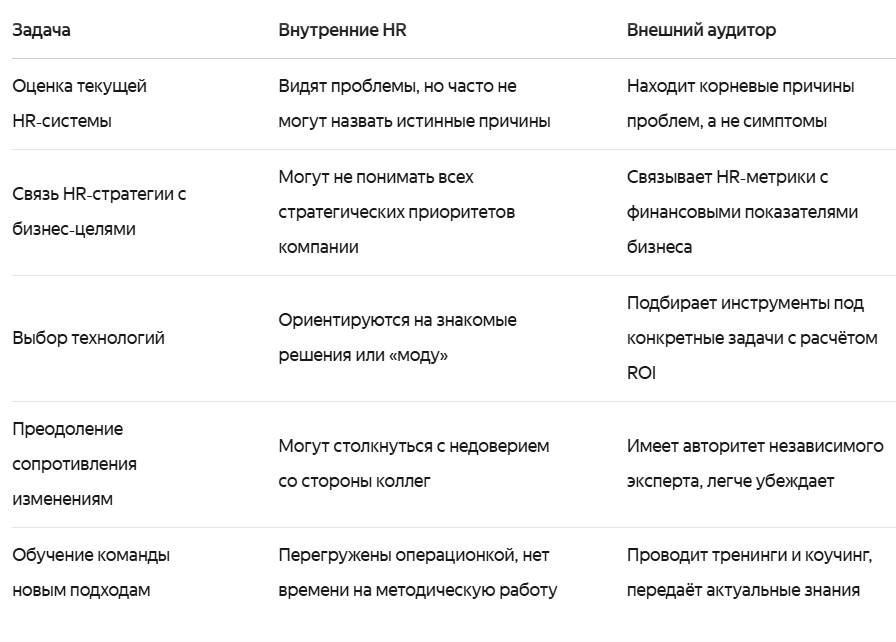
Task: Select cell 'Ориентируются на знакомые решения'
Action: tap(397, 338)
